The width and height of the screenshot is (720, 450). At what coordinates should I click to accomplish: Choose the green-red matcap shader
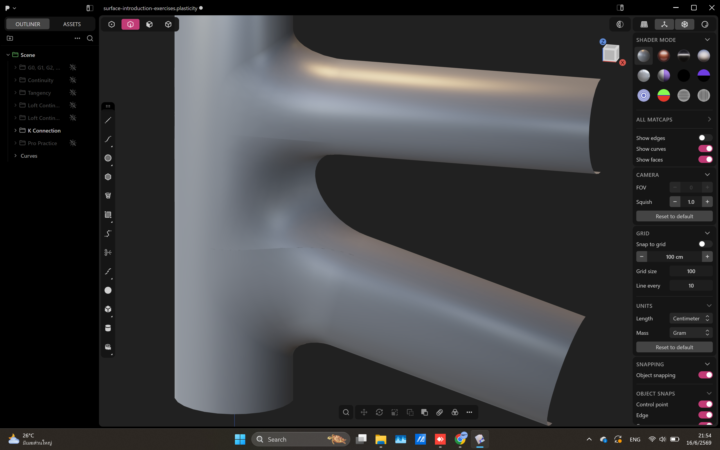click(664, 96)
